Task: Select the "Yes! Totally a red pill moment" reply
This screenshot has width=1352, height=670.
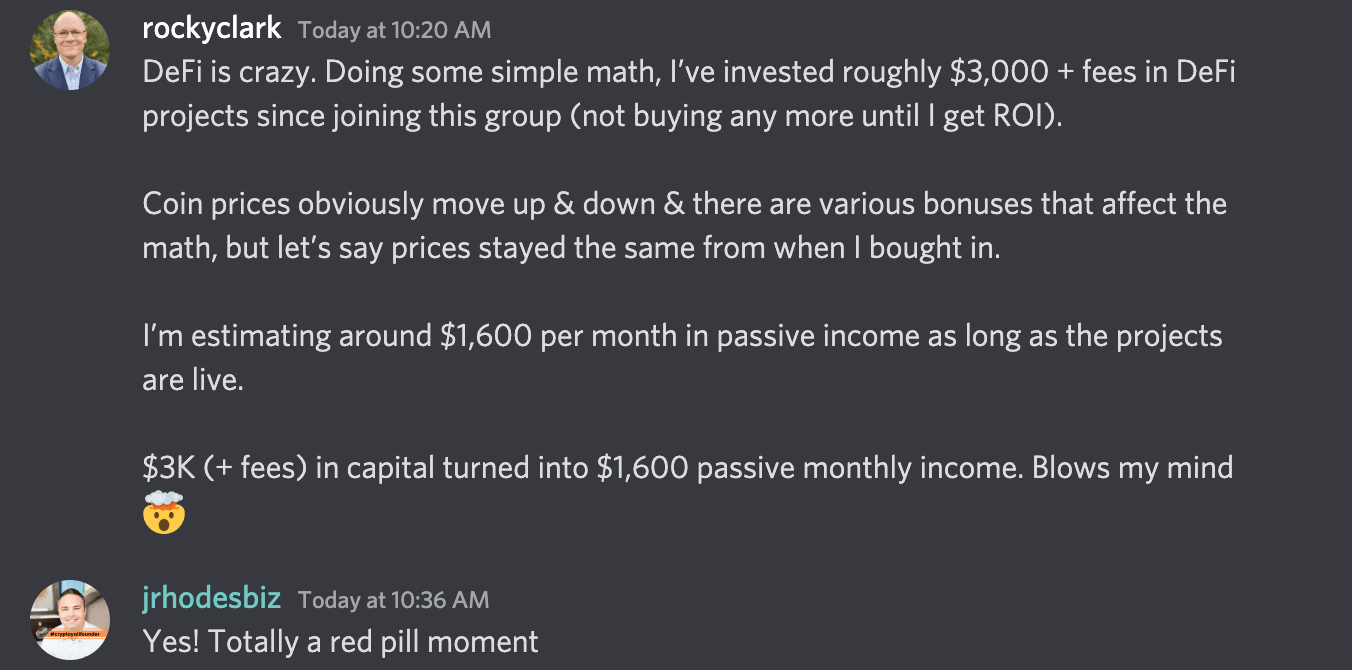Action: click(x=341, y=641)
